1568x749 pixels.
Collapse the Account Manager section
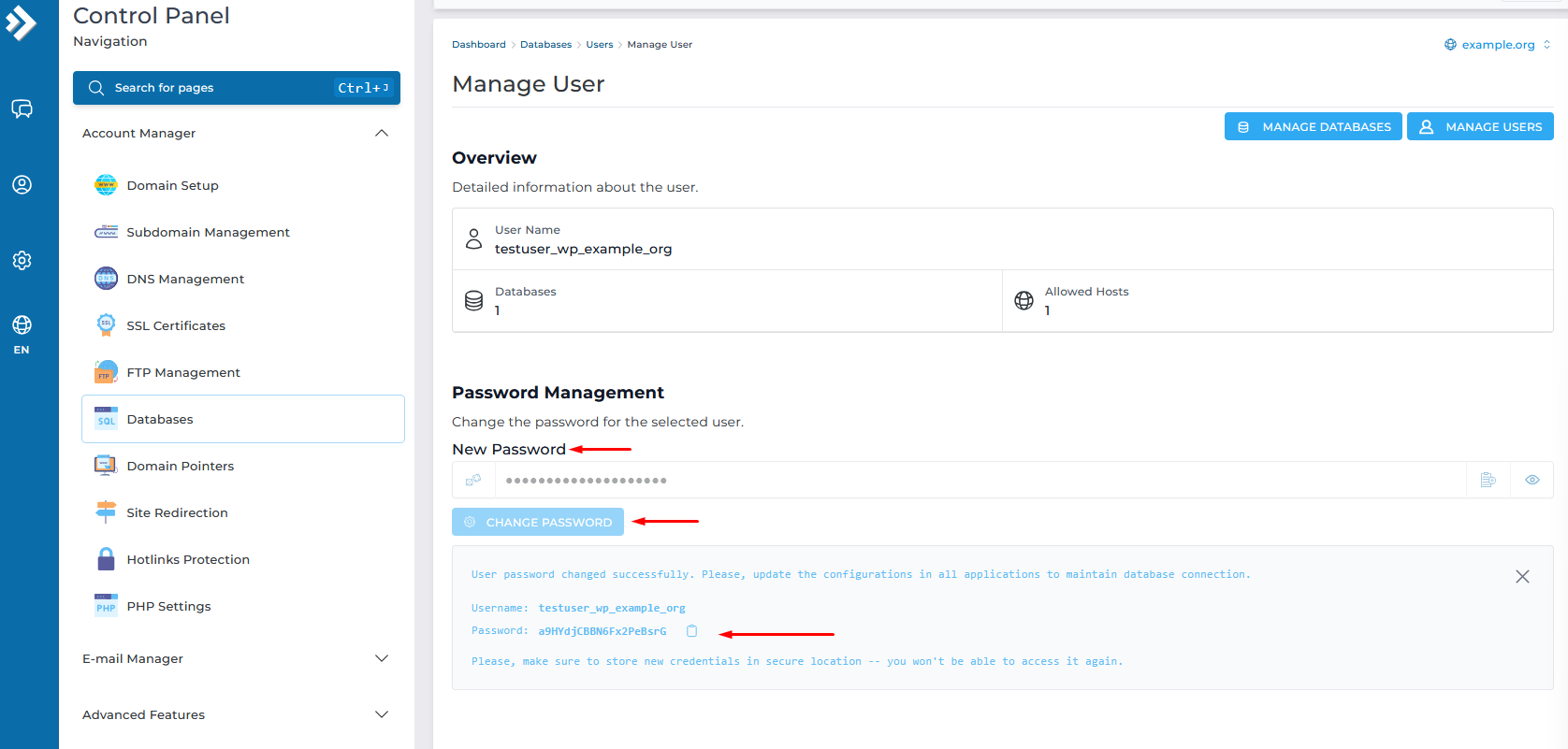tap(381, 134)
